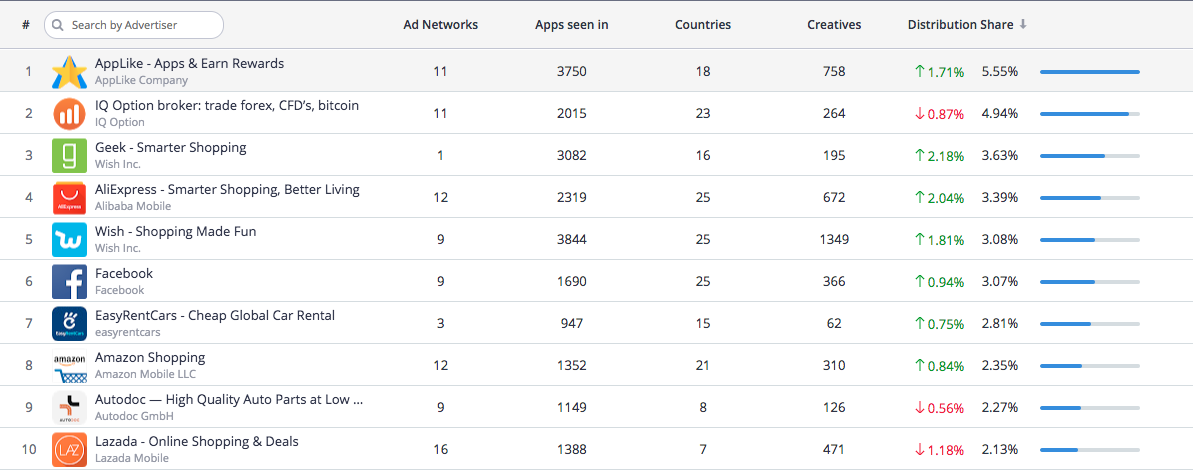Viewport: 1193px width, 472px height.
Task: Open AliExpress - Smarter Shopping, Better Living
Action: pos(227,190)
